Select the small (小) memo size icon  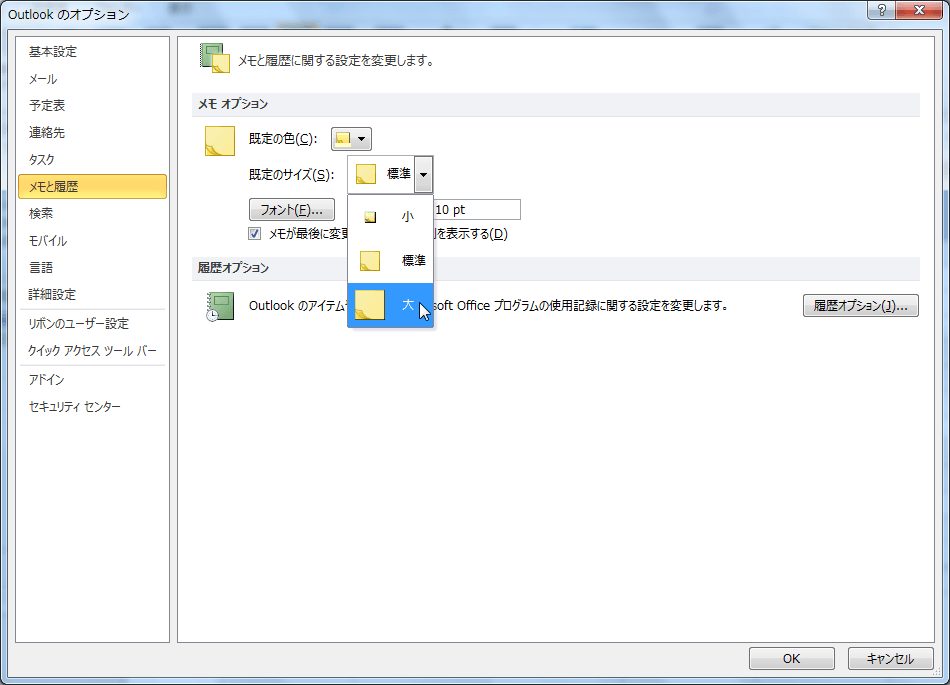370,217
